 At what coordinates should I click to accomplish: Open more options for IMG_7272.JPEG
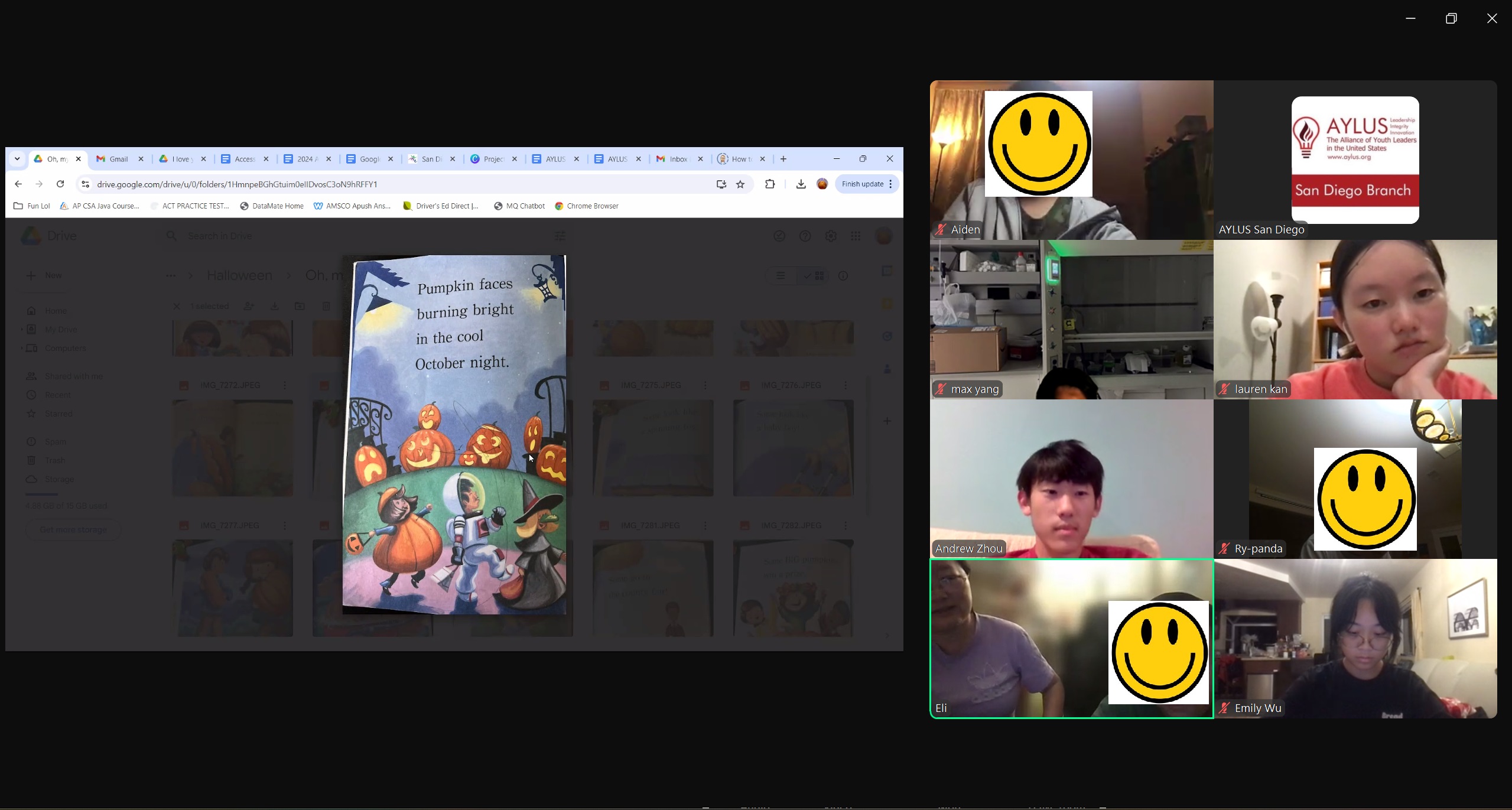coord(285,385)
